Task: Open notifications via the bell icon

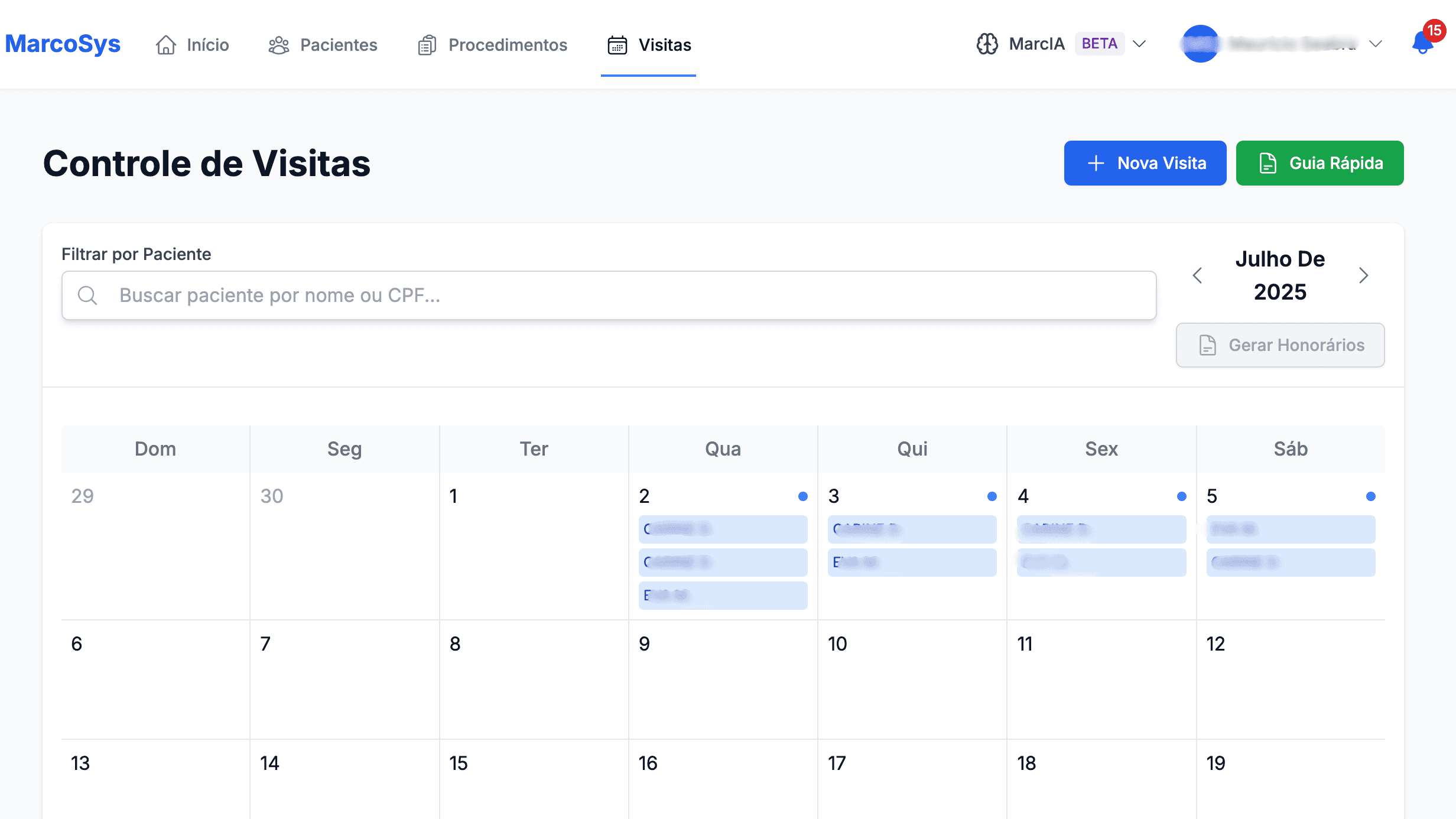Action: (1422, 43)
